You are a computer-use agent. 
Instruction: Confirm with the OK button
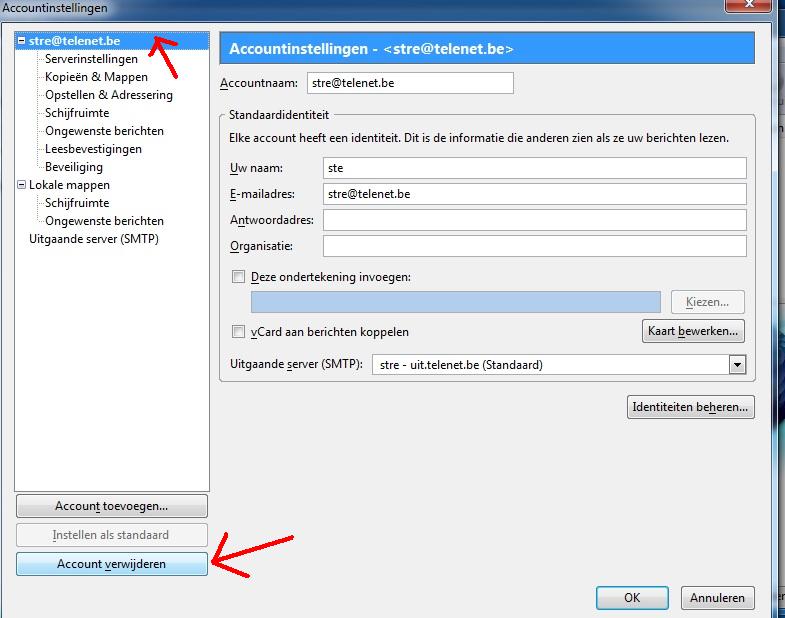point(632,597)
